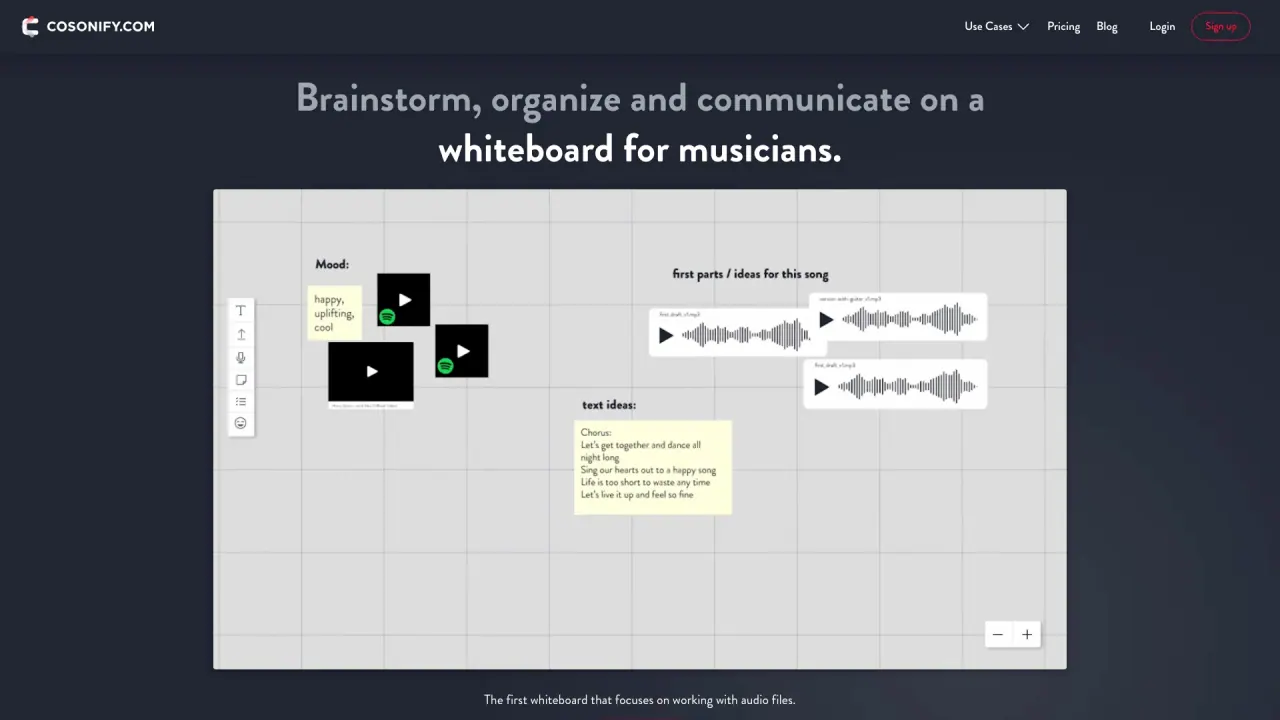This screenshot has height=720, width=1280.
Task: Click the Sign up button
Action: click(1221, 27)
